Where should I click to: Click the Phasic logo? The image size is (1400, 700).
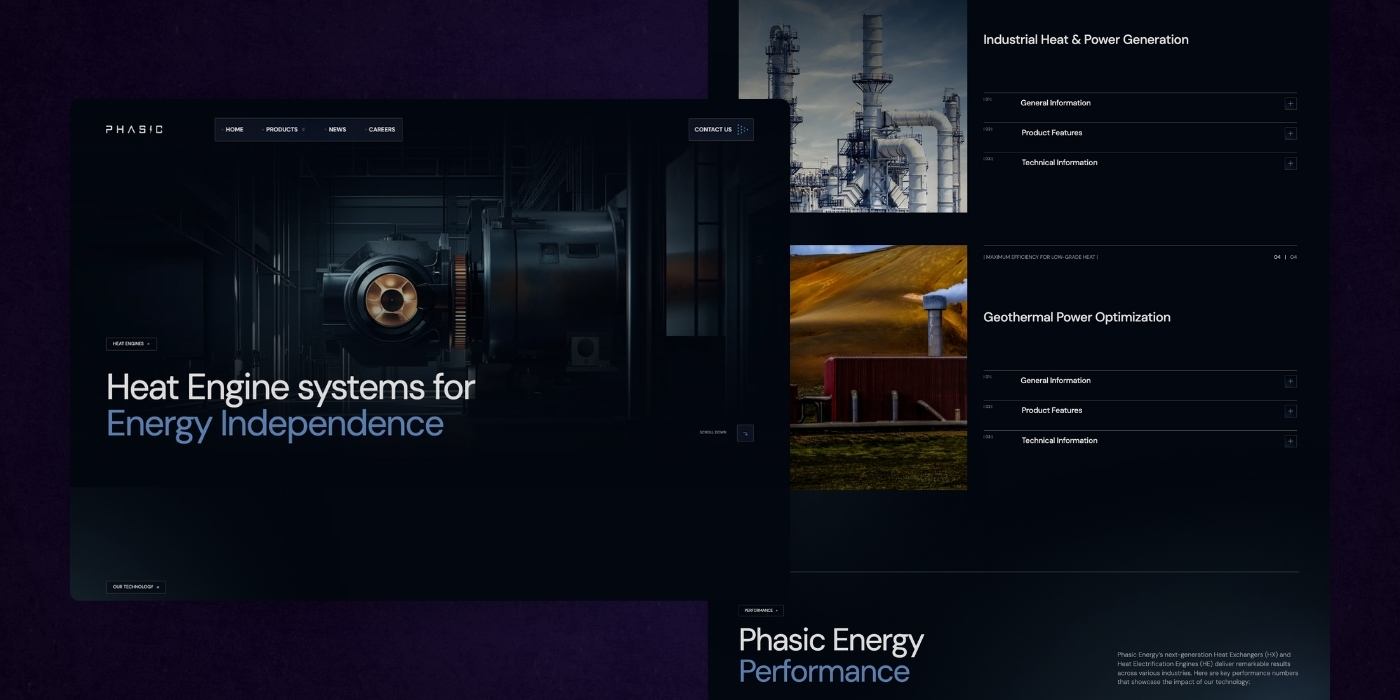pos(133,129)
